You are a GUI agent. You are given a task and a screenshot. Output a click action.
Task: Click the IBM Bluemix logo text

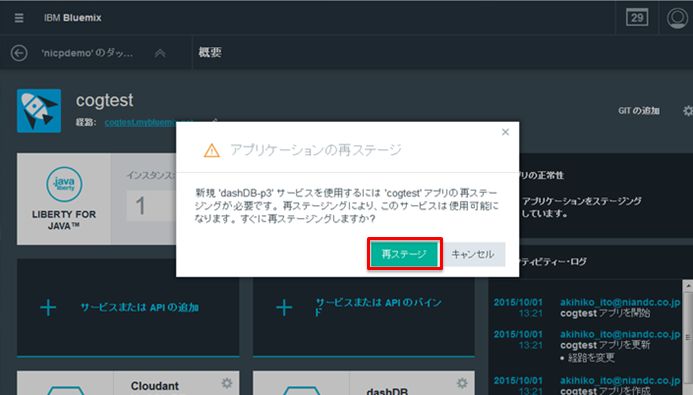point(73,18)
